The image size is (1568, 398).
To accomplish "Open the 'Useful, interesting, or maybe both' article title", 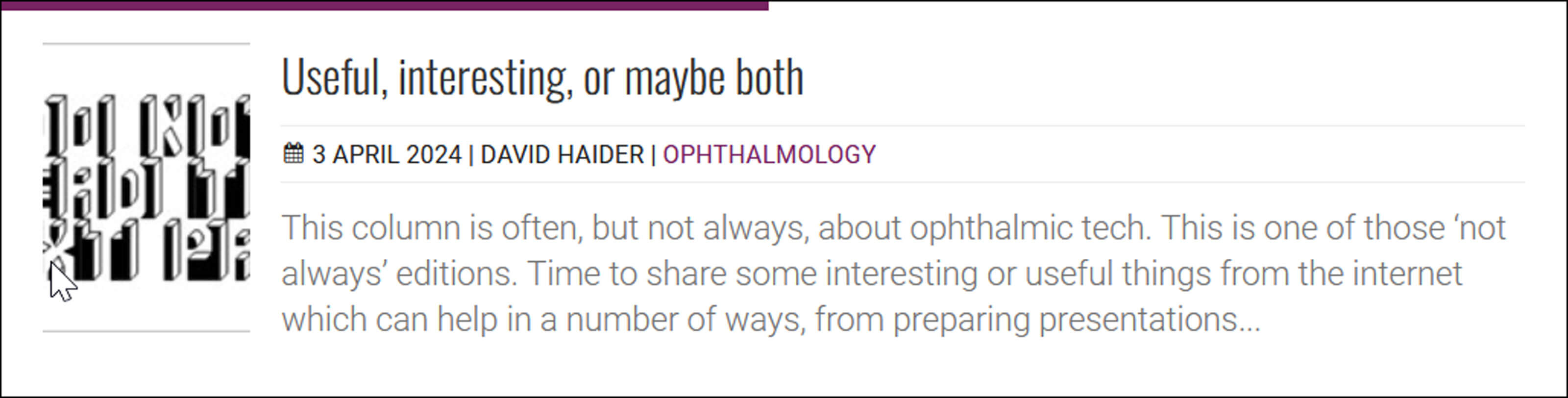I will [542, 77].
